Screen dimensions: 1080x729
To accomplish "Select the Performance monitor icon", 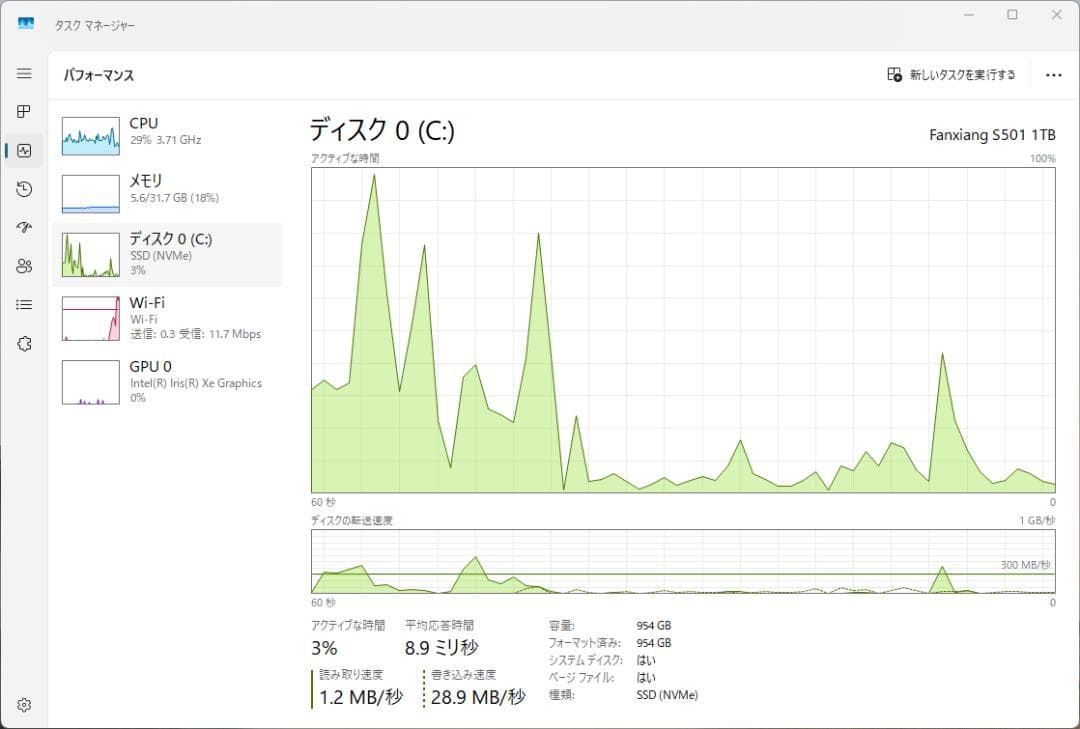I will coord(24,150).
